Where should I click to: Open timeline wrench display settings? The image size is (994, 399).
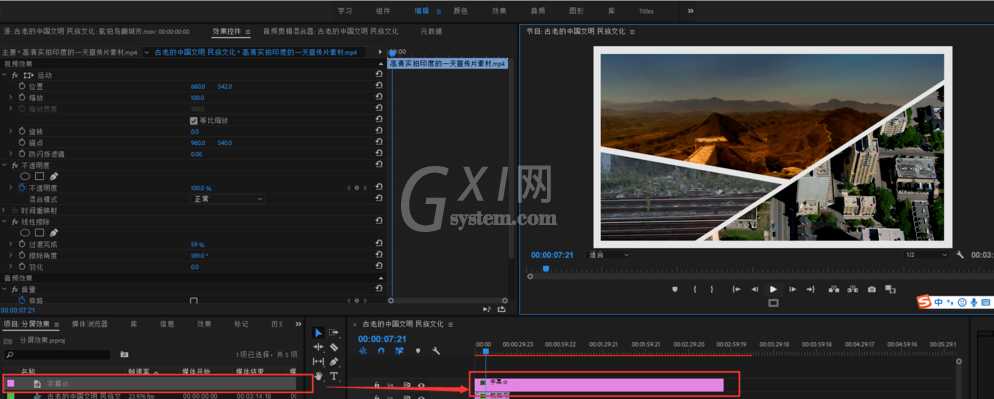[x=436, y=350]
